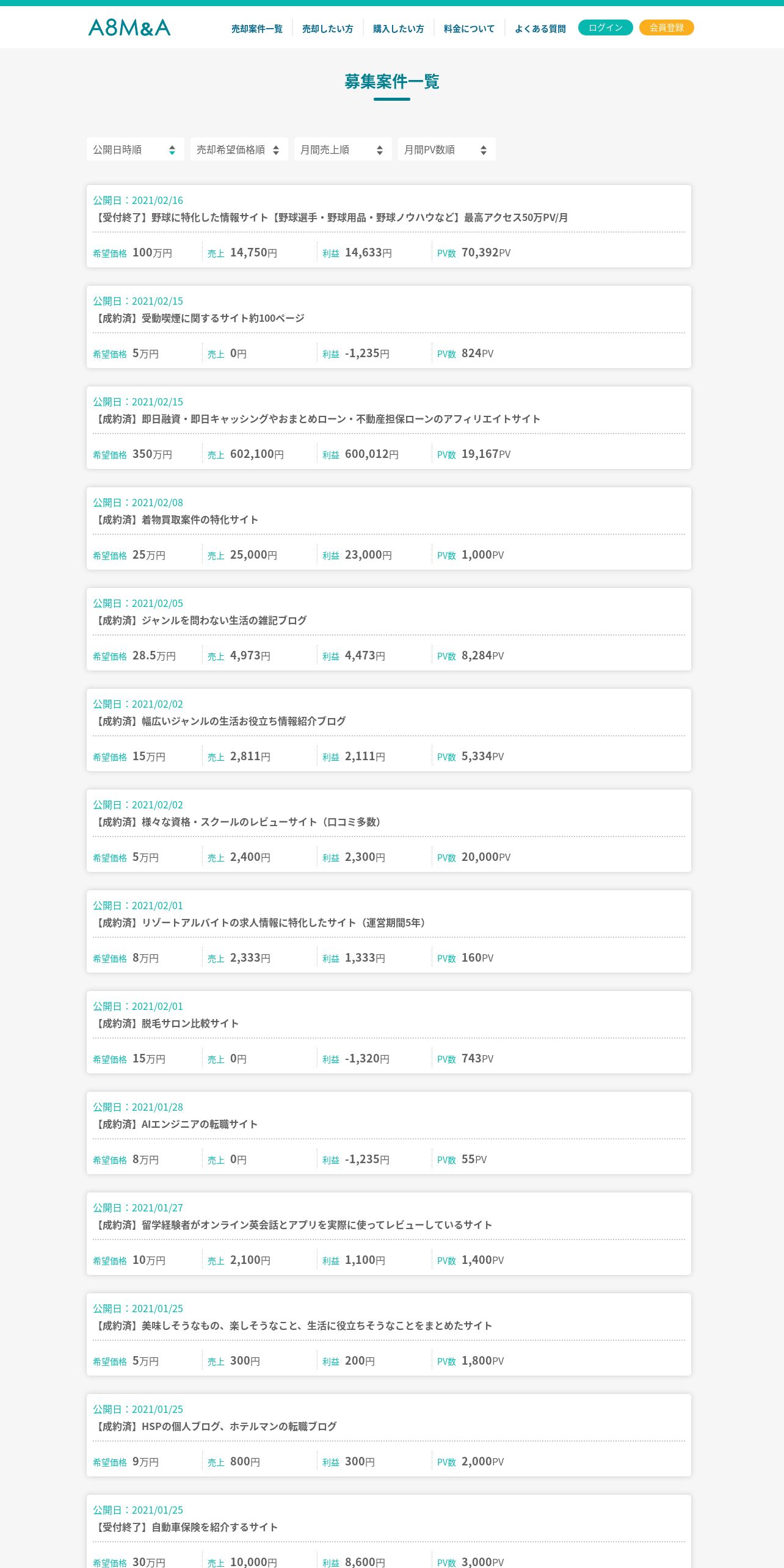
Task: Open the 購入したい方 menu item
Action: click(x=399, y=29)
